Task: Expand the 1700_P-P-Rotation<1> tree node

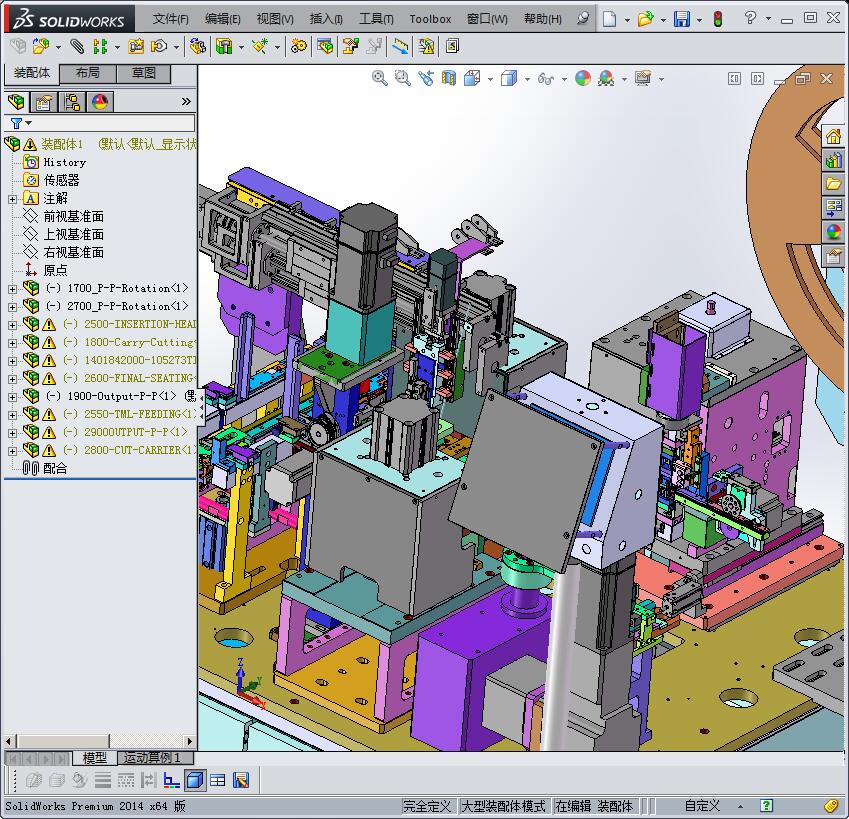Action: (x=12, y=289)
